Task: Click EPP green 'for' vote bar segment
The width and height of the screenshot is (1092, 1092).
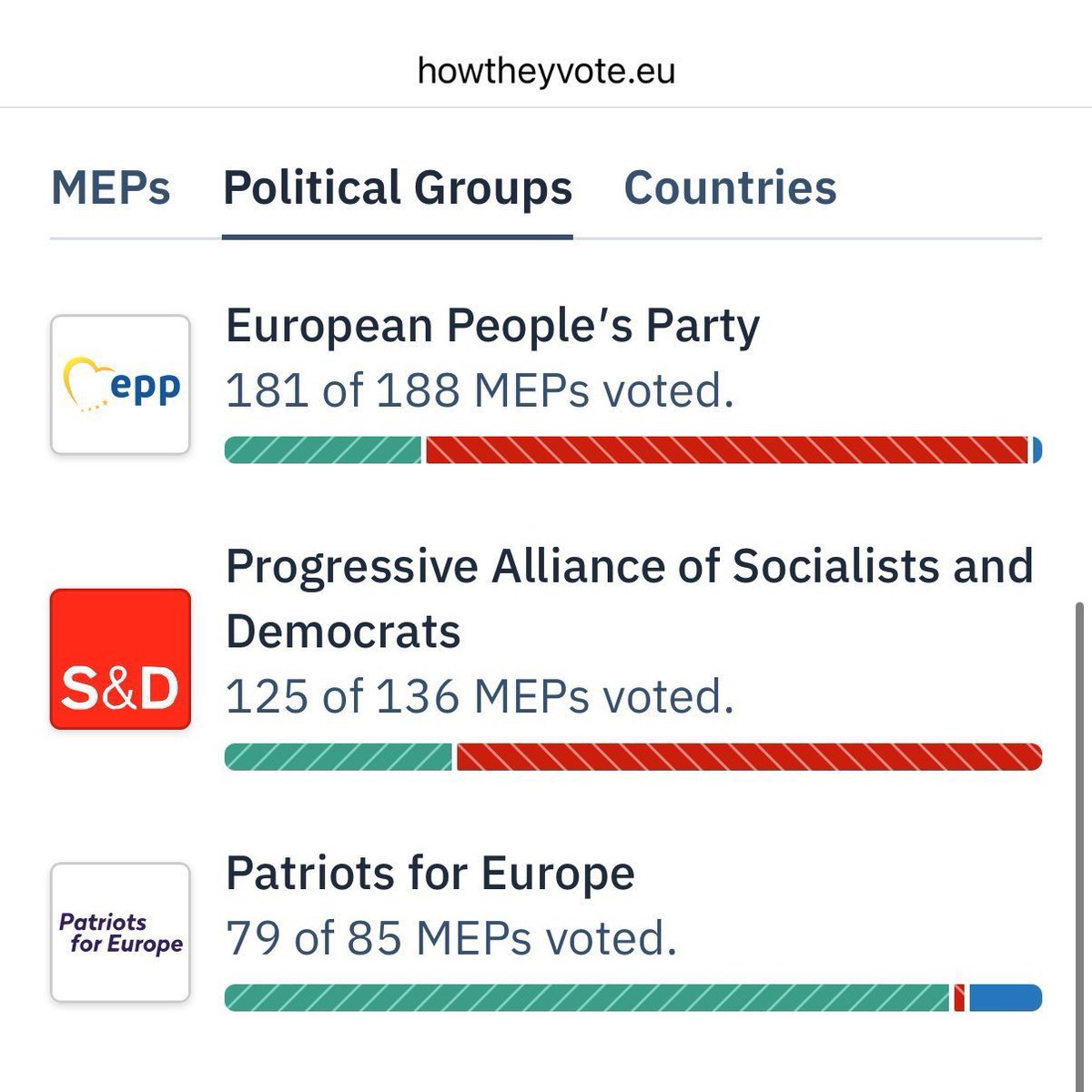Action: [323, 450]
